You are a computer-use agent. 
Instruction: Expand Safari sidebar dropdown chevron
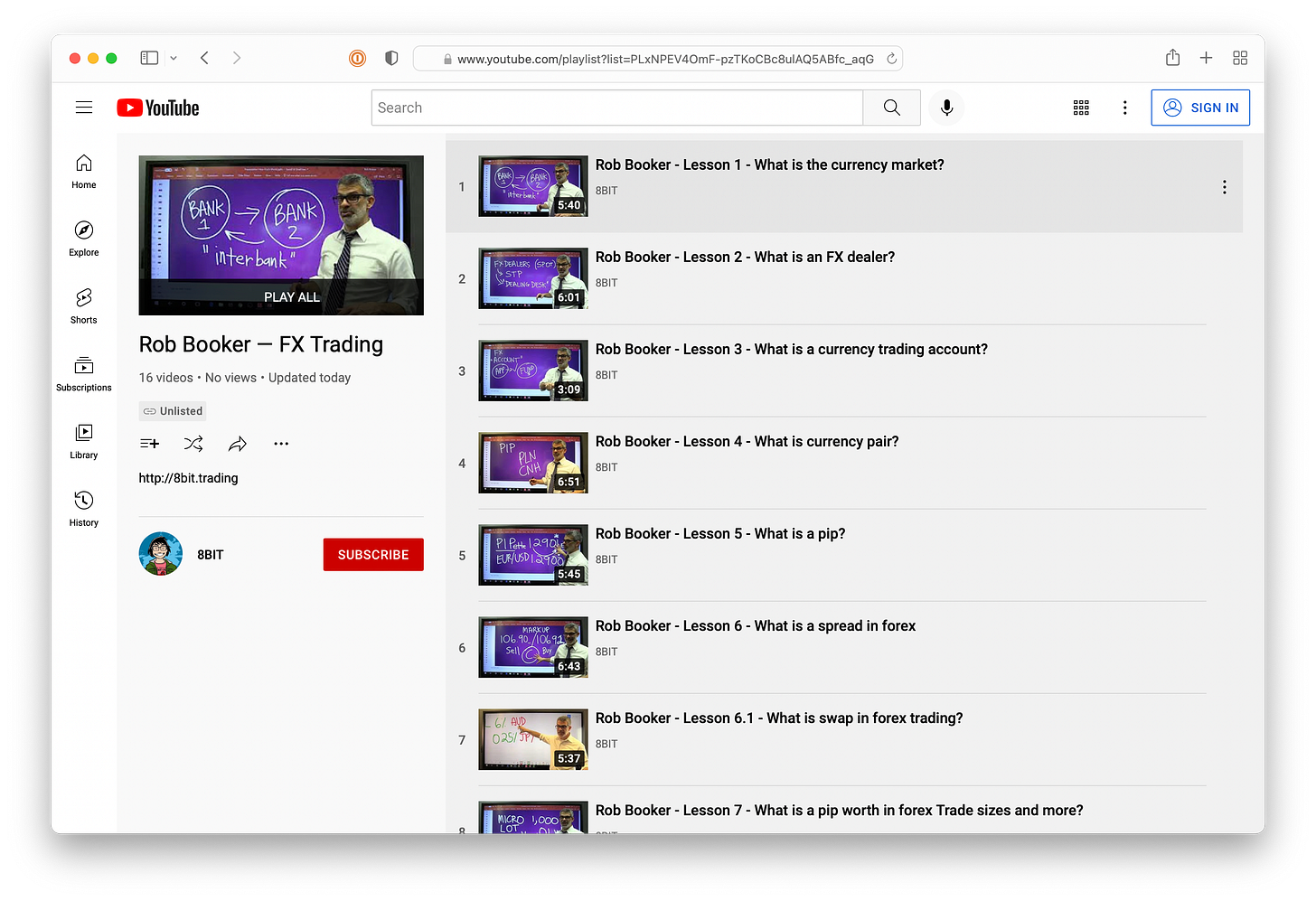coord(174,58)
